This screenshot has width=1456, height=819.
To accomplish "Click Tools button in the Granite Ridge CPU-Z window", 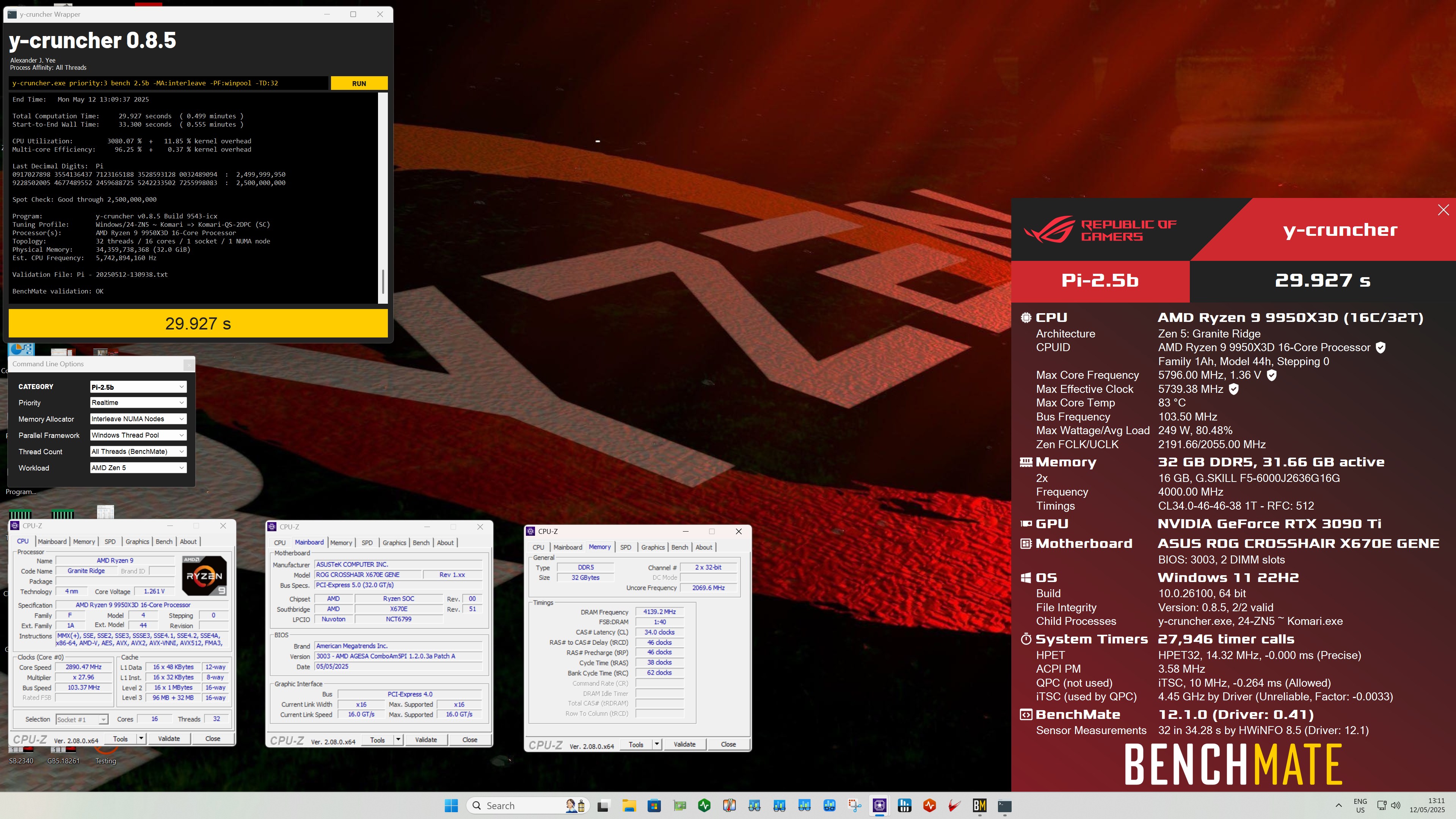I will pyautogui.click(x=121, y=739).
